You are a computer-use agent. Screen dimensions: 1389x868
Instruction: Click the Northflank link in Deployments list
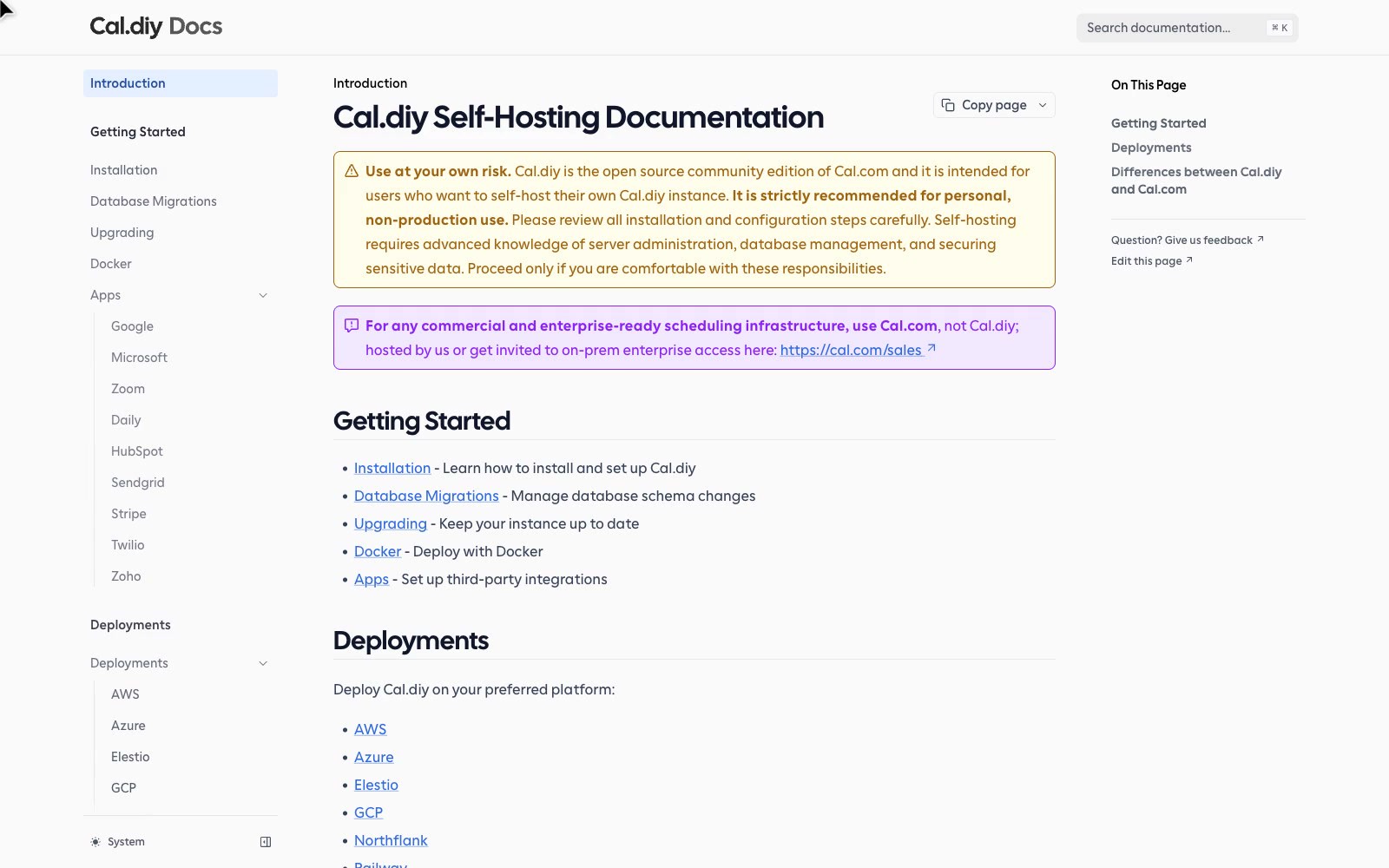pyautogui.click(x=391, y=840)
